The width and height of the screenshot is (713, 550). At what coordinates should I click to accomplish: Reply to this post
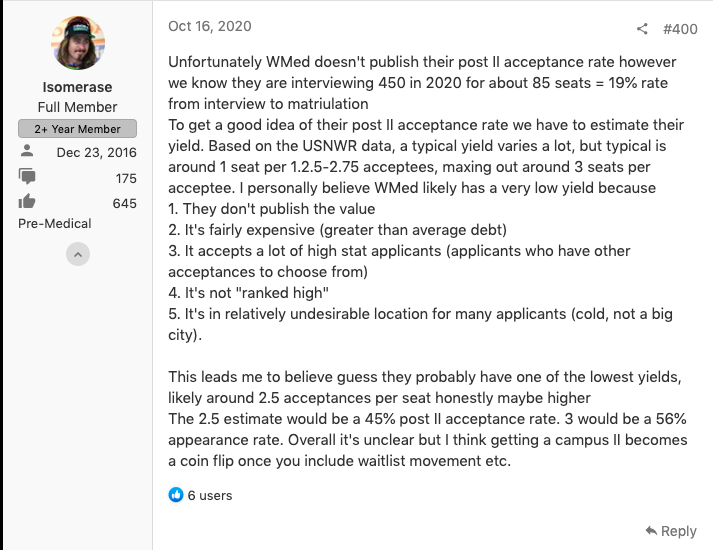(x=671, y=531)
